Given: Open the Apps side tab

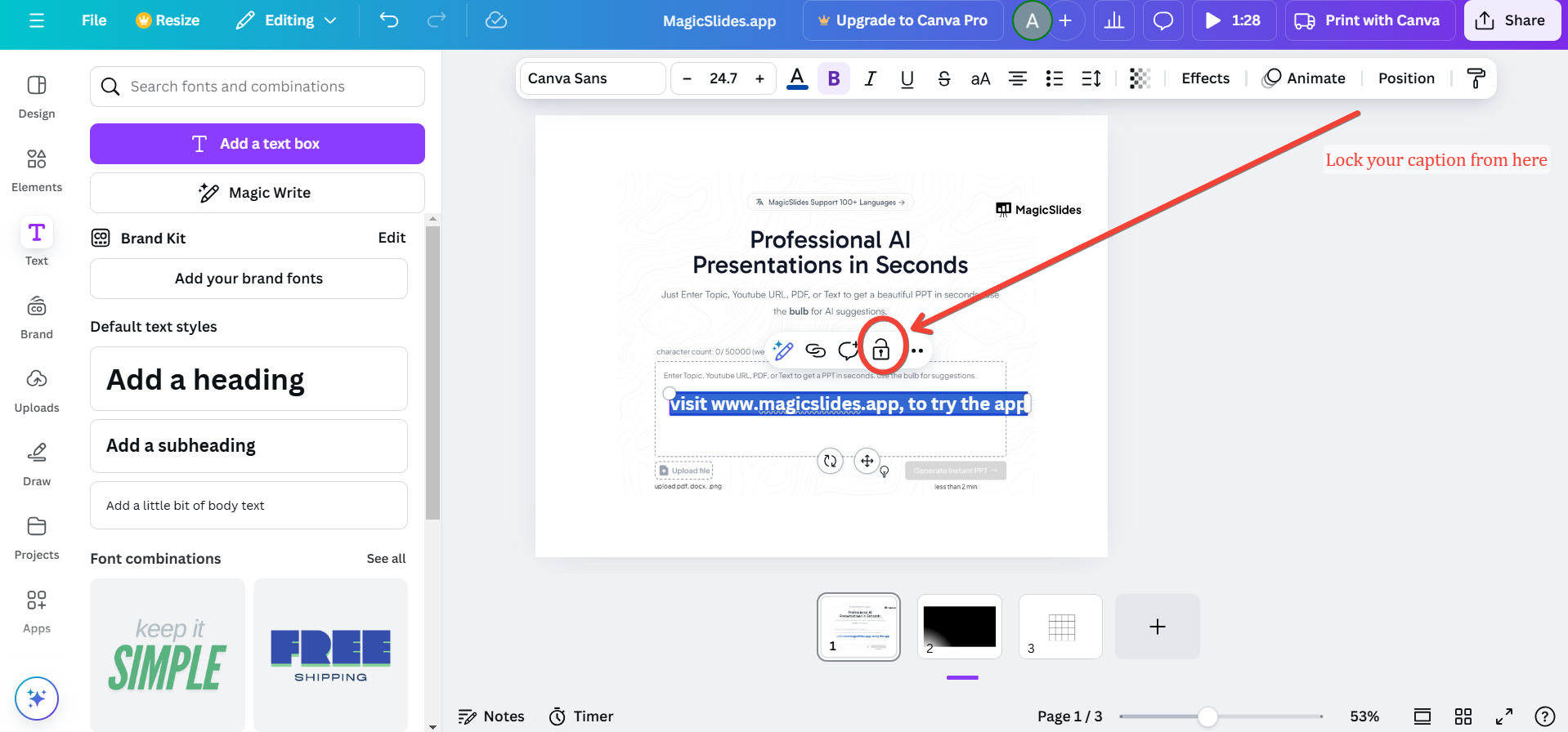Looking at the screenshot, I should [x=37, y=611].
